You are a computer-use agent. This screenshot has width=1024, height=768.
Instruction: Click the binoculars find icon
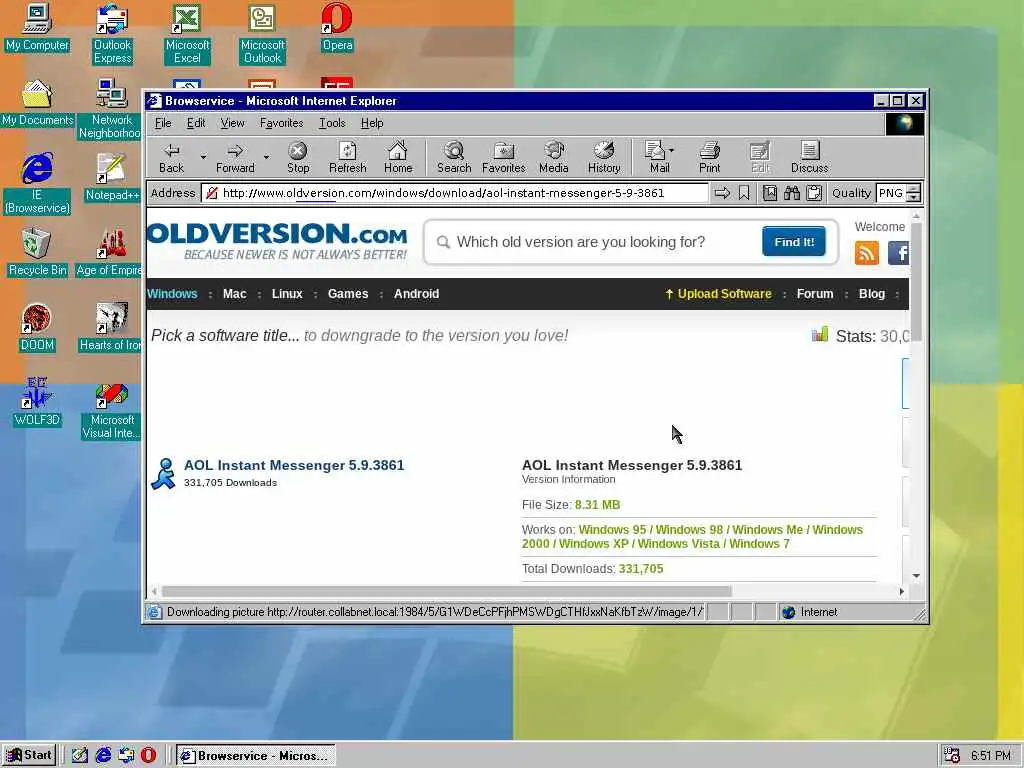pyautogui.click(x=792, y=193)
